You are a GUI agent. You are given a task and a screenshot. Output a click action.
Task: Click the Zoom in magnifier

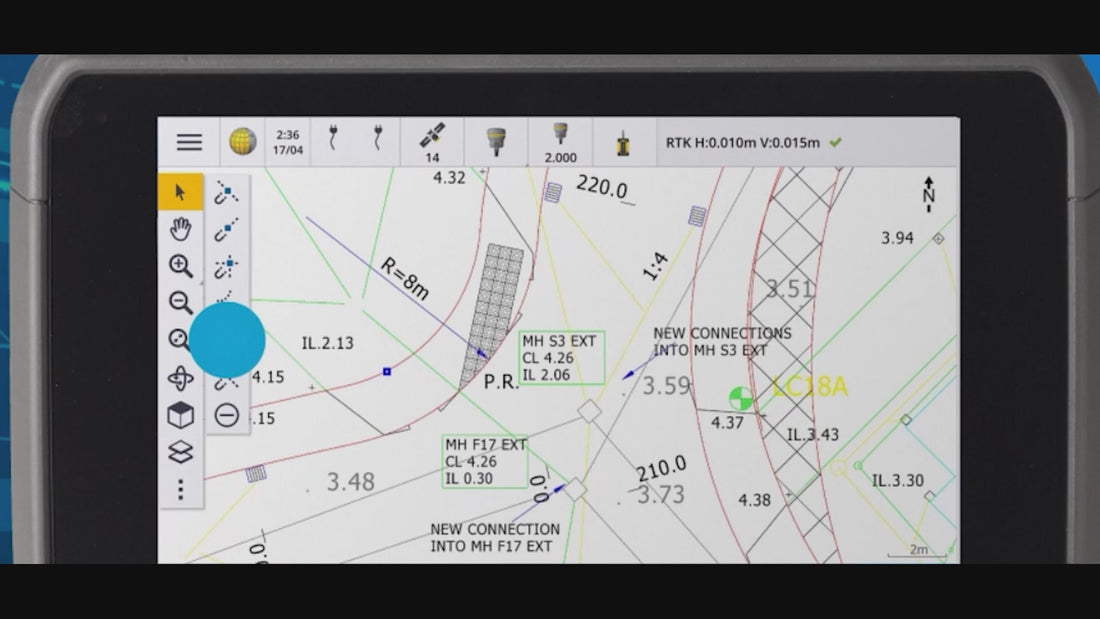point(180,266)
